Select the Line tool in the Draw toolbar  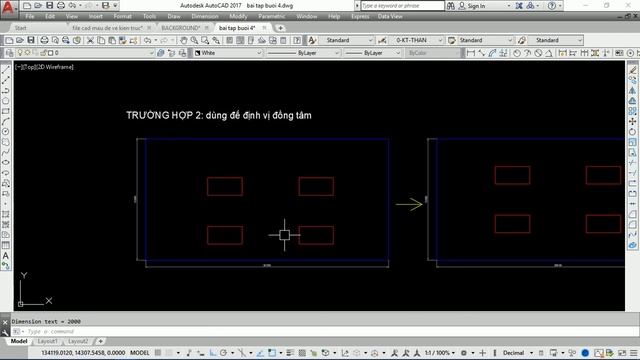coord(6,70)
